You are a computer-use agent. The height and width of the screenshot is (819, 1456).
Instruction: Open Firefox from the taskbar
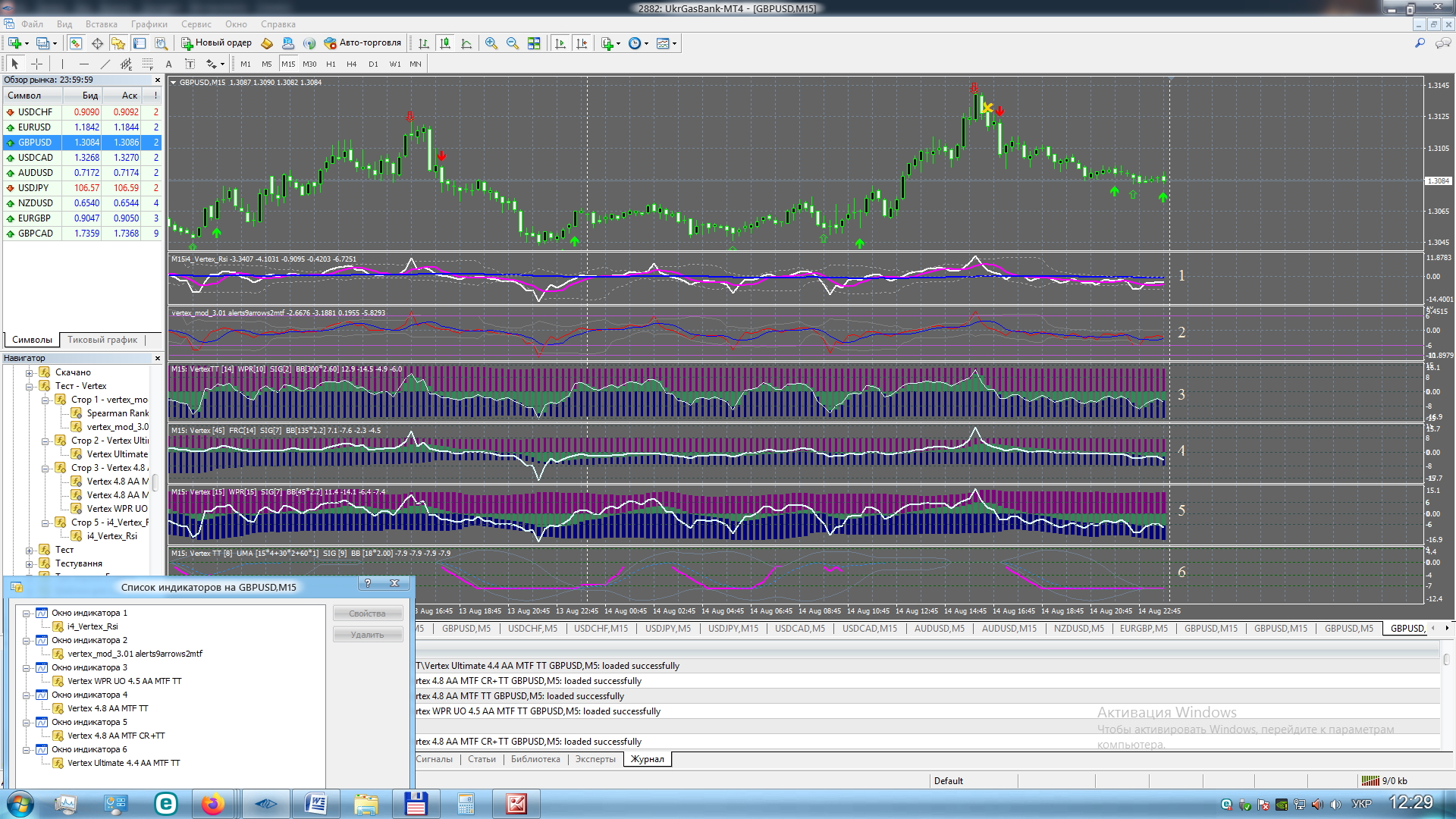(213, 804)
